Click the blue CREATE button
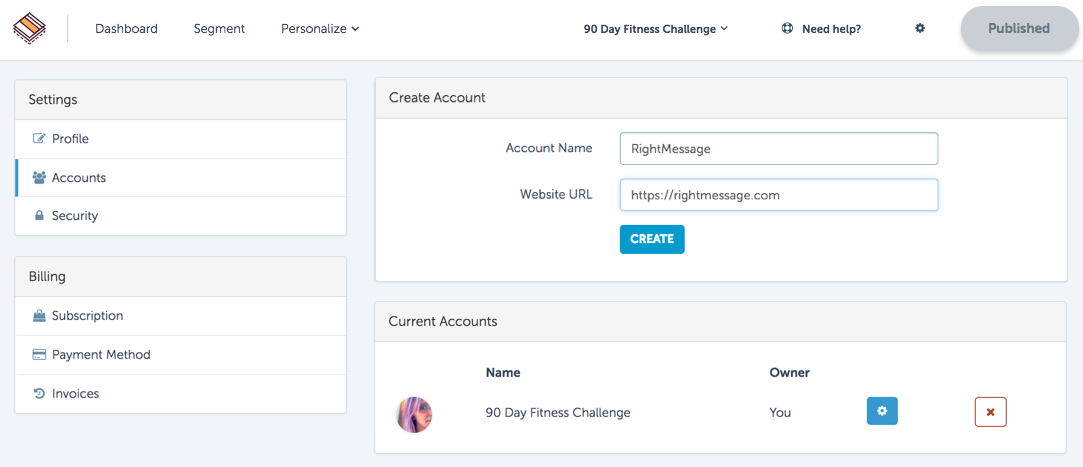 pos(652,239)
